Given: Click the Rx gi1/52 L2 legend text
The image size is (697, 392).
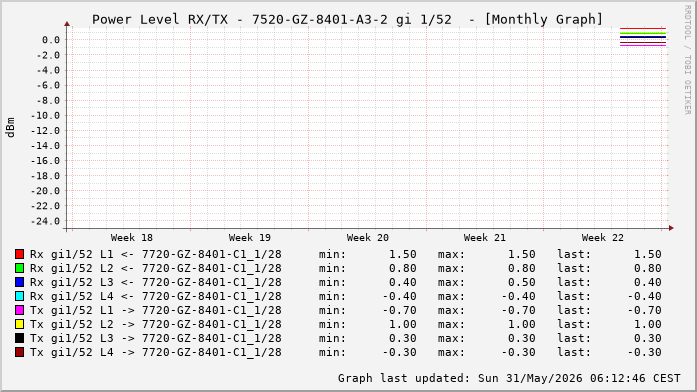Looking at the screenshot, I should (x=156, y=268).
